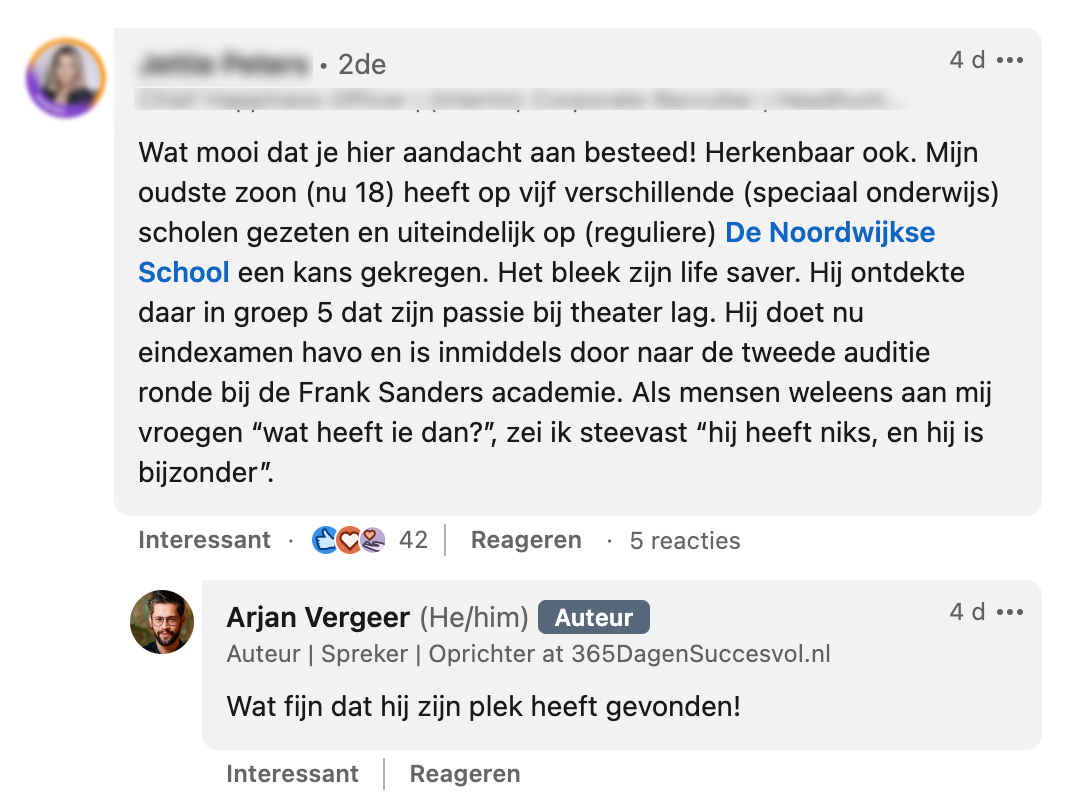Mark the top comment as Interessant

tap(204, 540)
